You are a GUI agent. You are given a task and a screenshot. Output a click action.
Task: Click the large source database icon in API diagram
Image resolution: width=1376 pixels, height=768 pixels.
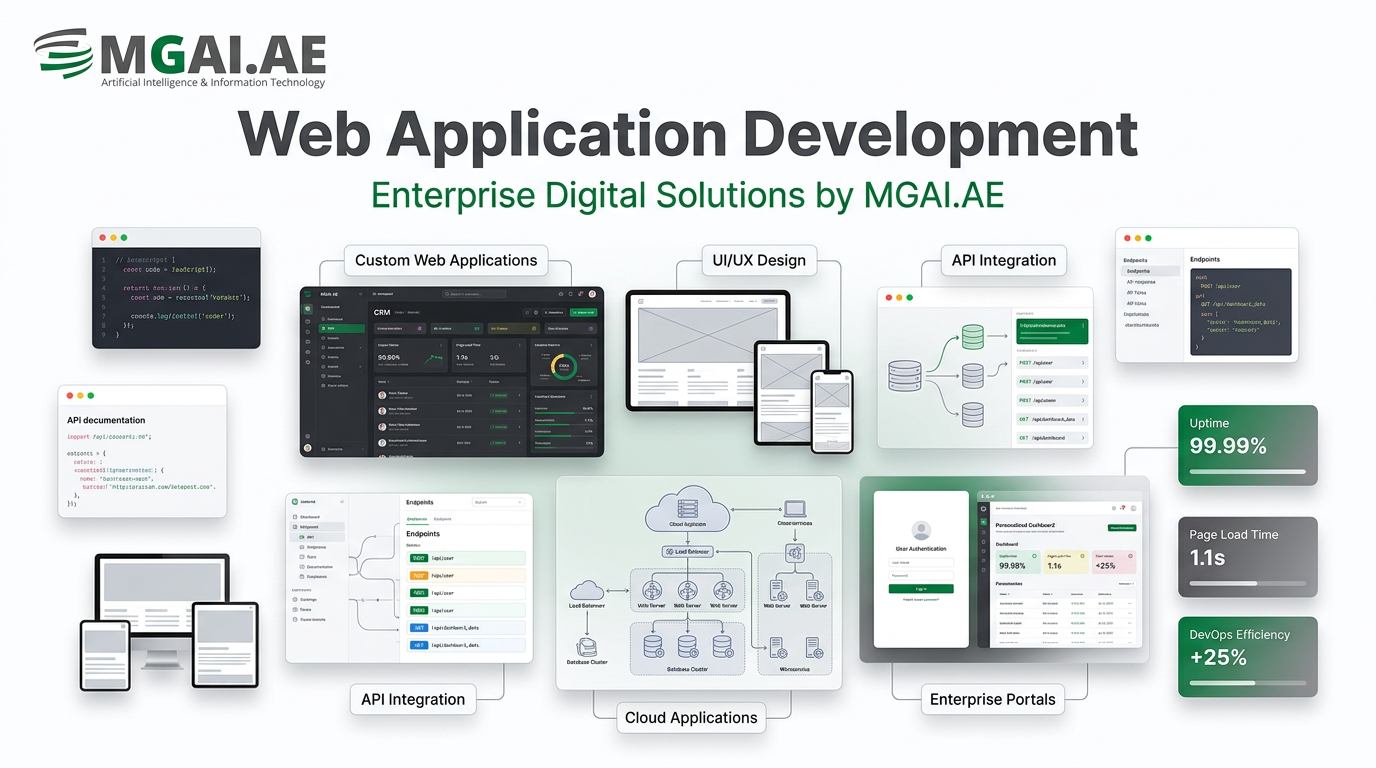(905, 376)
